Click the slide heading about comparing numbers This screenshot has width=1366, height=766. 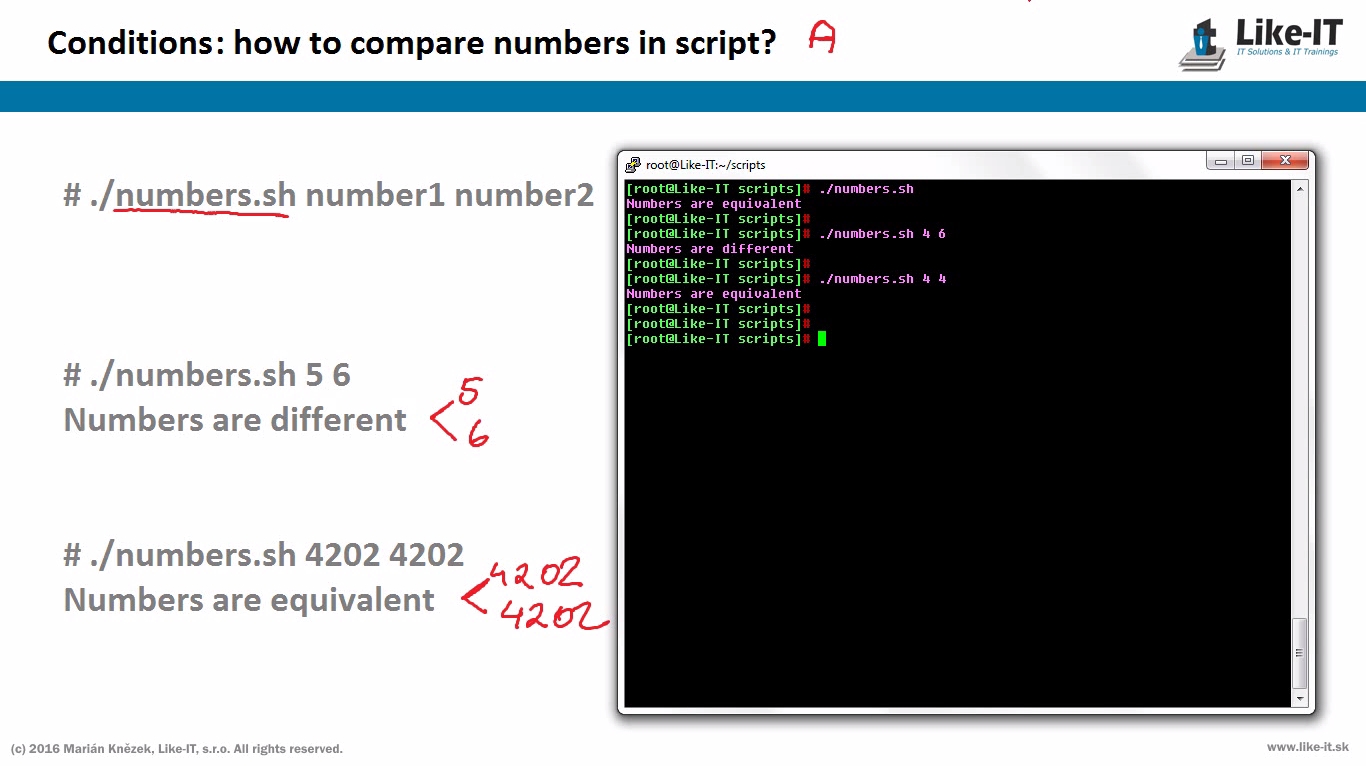tap(411, 43)
